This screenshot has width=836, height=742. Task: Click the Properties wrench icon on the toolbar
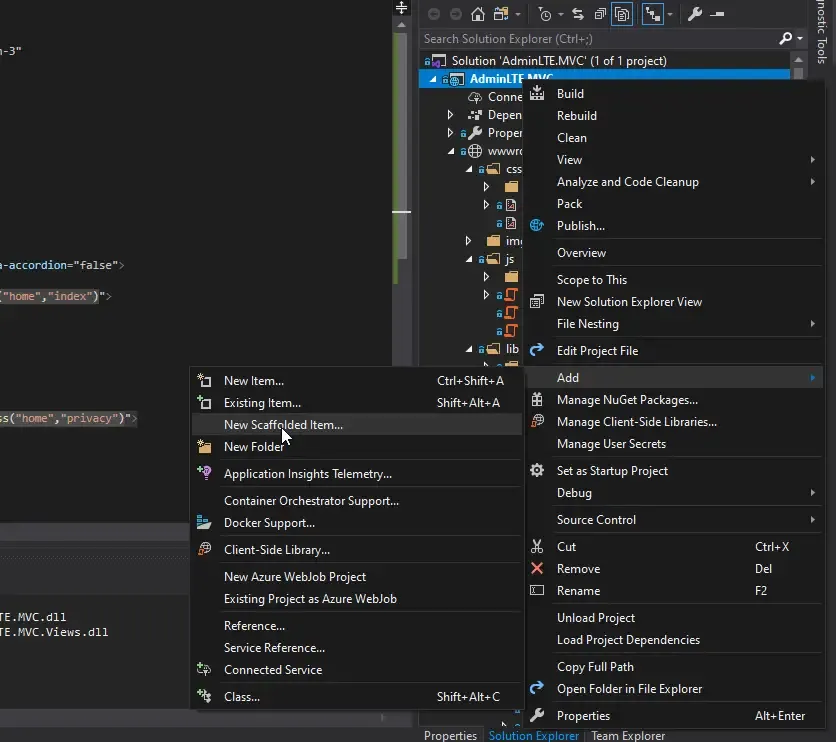[696, 14]
